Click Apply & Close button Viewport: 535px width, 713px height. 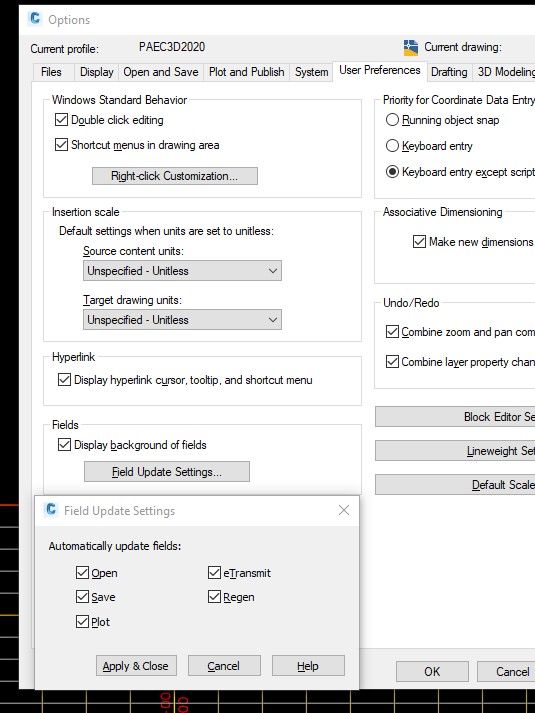click(136, 666)
